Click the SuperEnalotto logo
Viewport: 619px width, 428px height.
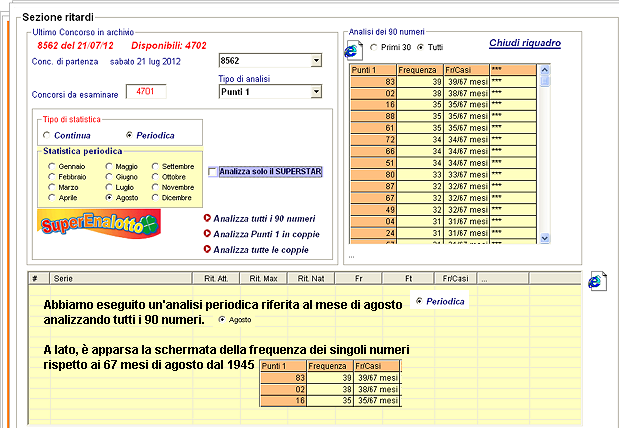point(99,224)
